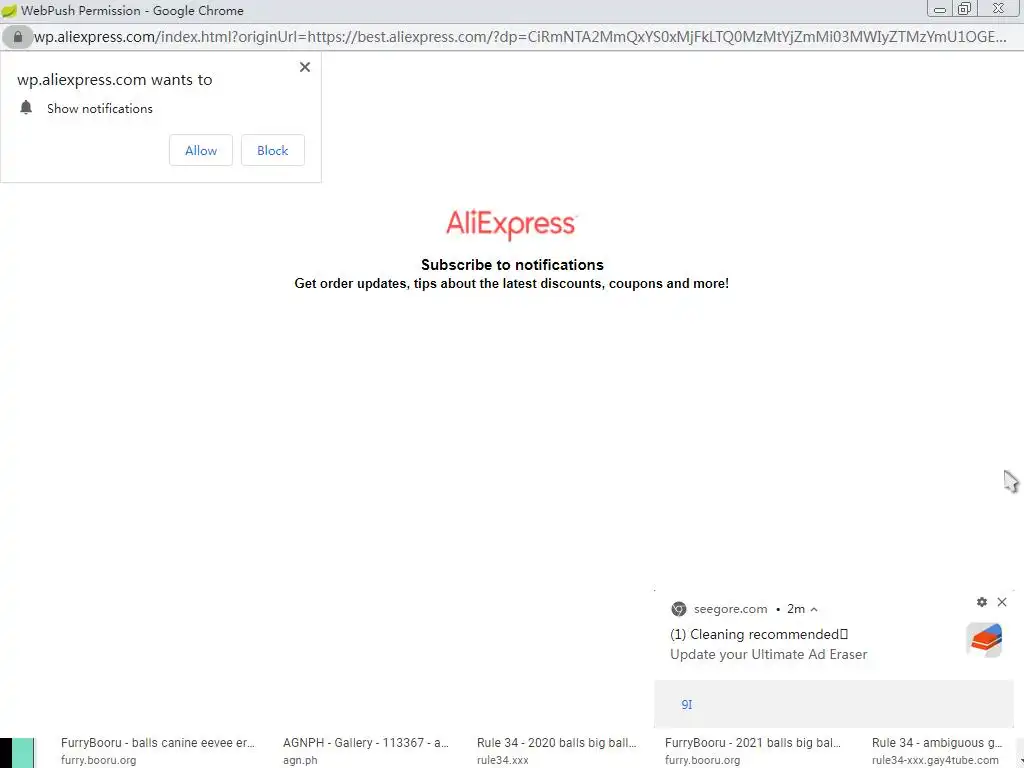
Task: Click the Chrome icon in seegore.com notification
Action: (679, 609)
